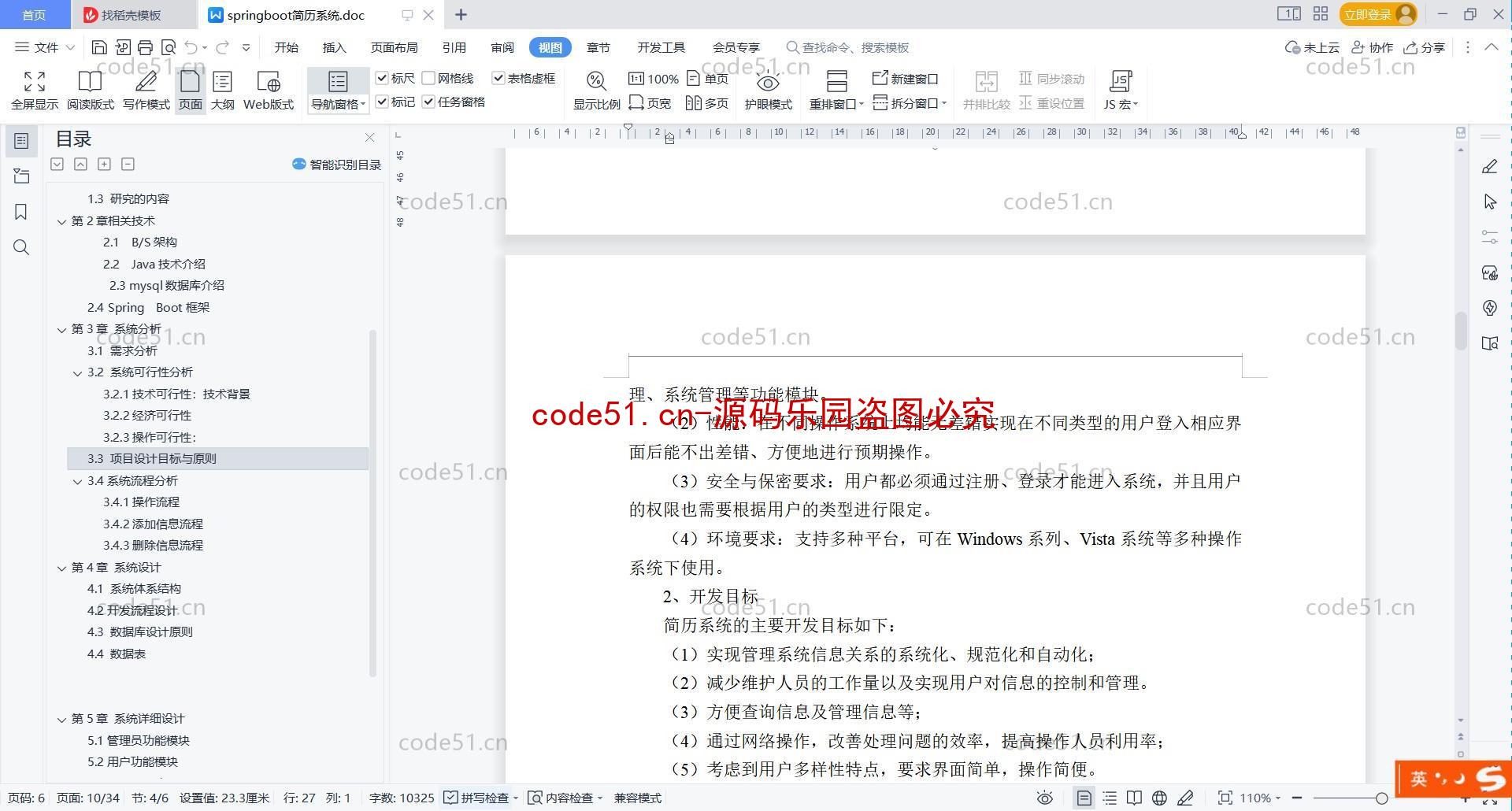The width and height of the screenshot is (1512, 811).
Task: Open the 重排窗口 dropdown
Action: coord(836,104)
